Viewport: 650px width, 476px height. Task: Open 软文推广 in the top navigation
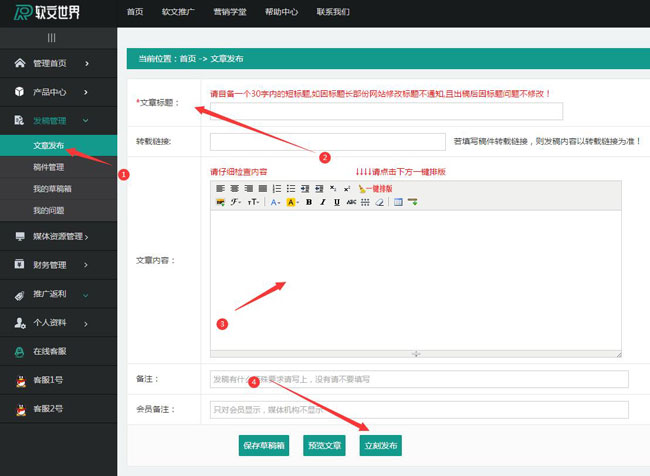178,12
